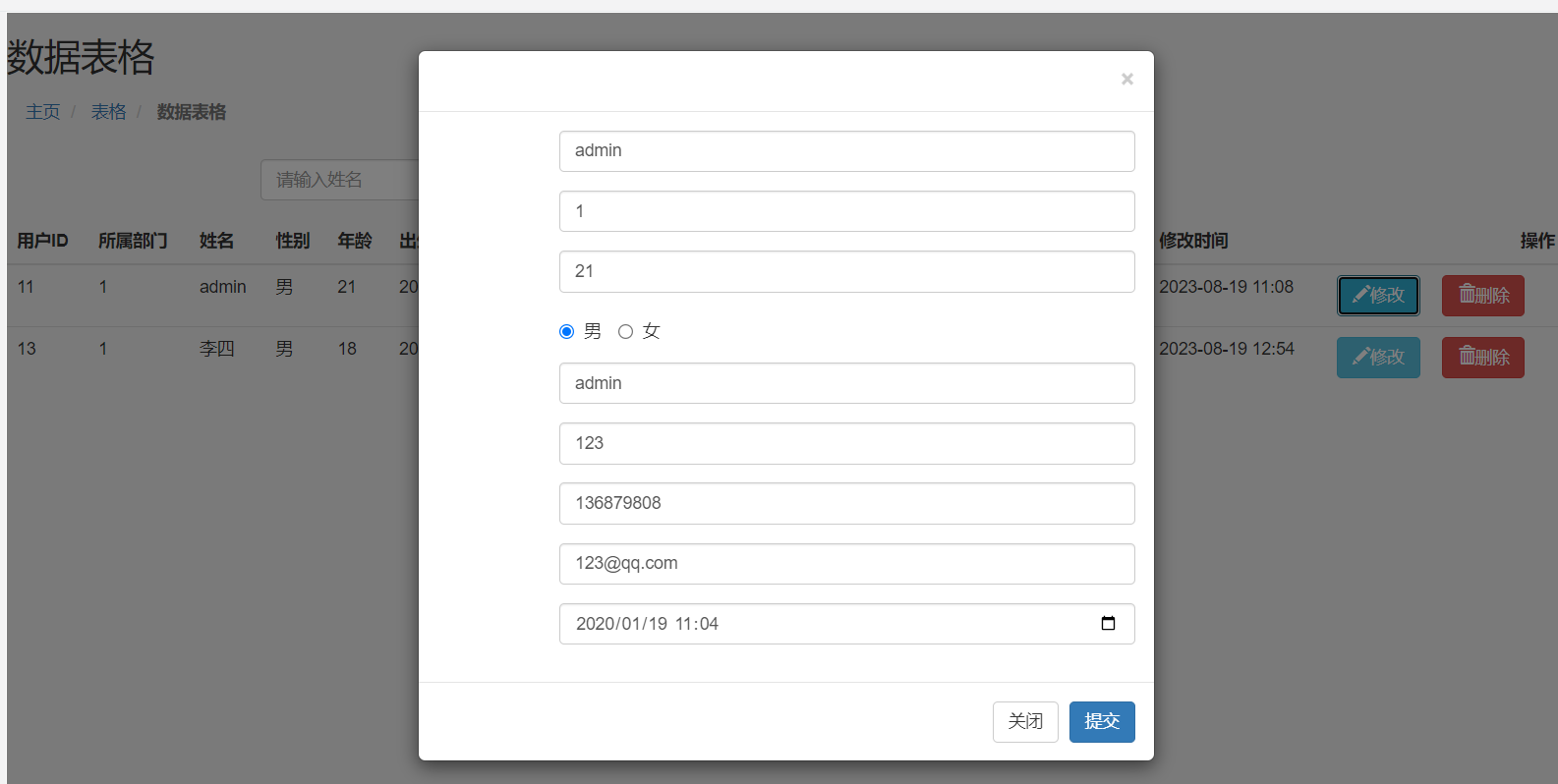Click the first admin name input field
The image size is (1558, 784).
[x=847, y=151]
